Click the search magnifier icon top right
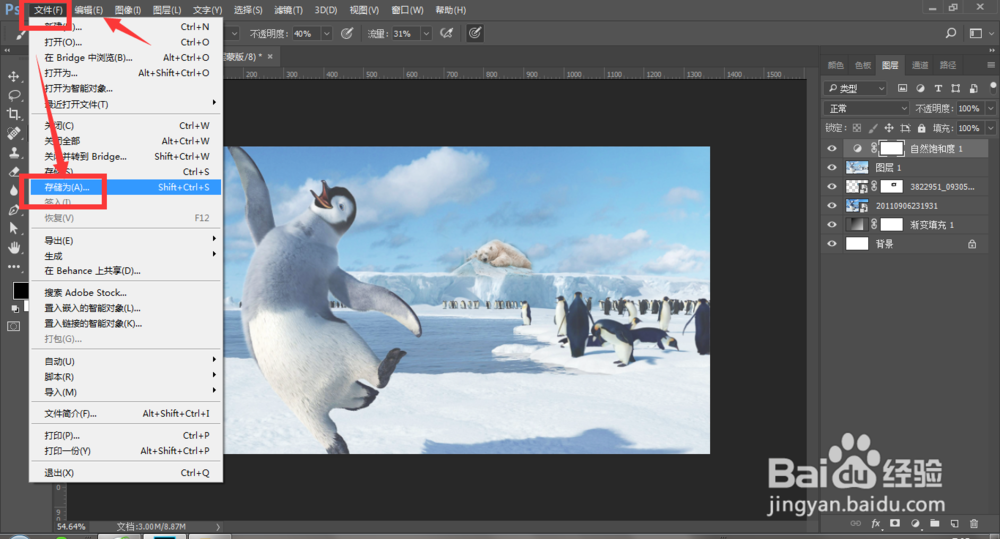The image size is (1000, 539). (951, 33)
